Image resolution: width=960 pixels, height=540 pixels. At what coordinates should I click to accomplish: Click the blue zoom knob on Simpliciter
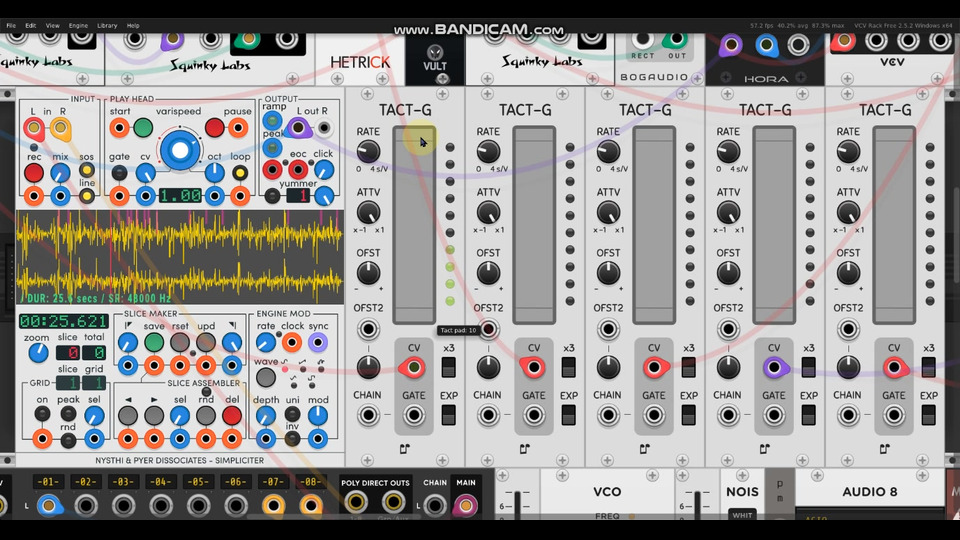pos(38,353)
